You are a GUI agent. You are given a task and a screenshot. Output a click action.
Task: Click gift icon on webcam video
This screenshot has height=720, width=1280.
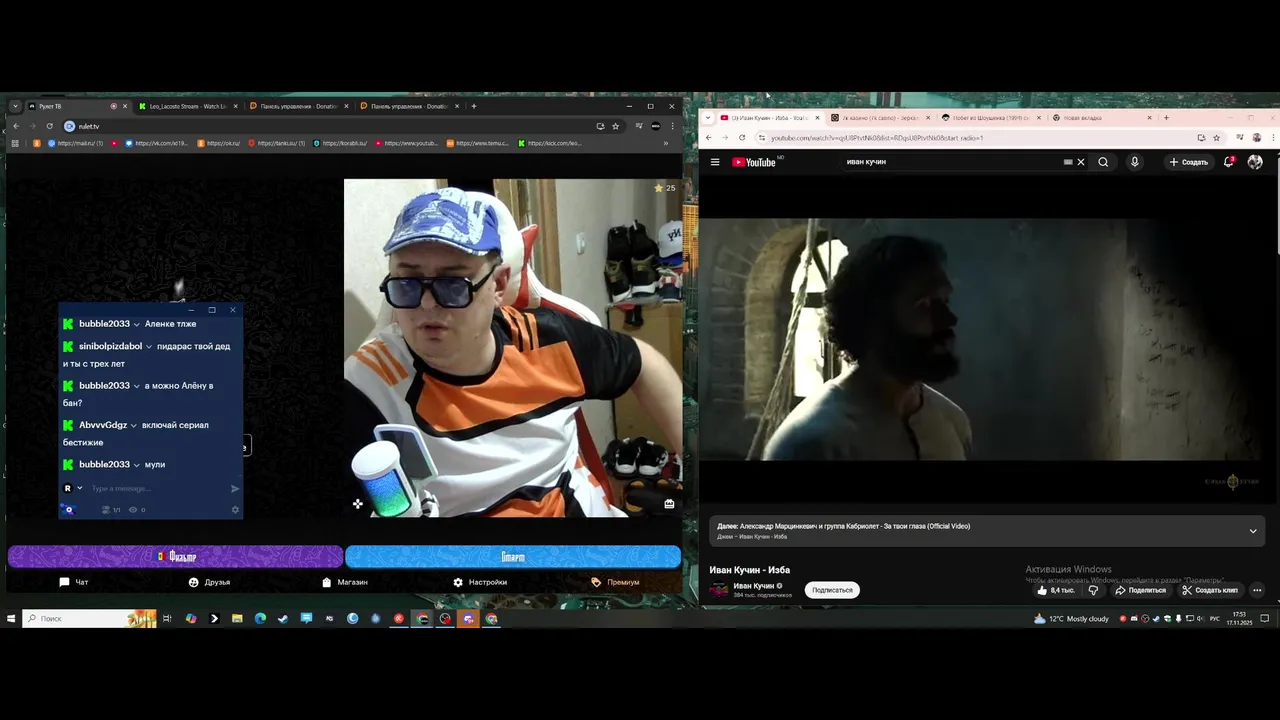(x=669, y=504)
